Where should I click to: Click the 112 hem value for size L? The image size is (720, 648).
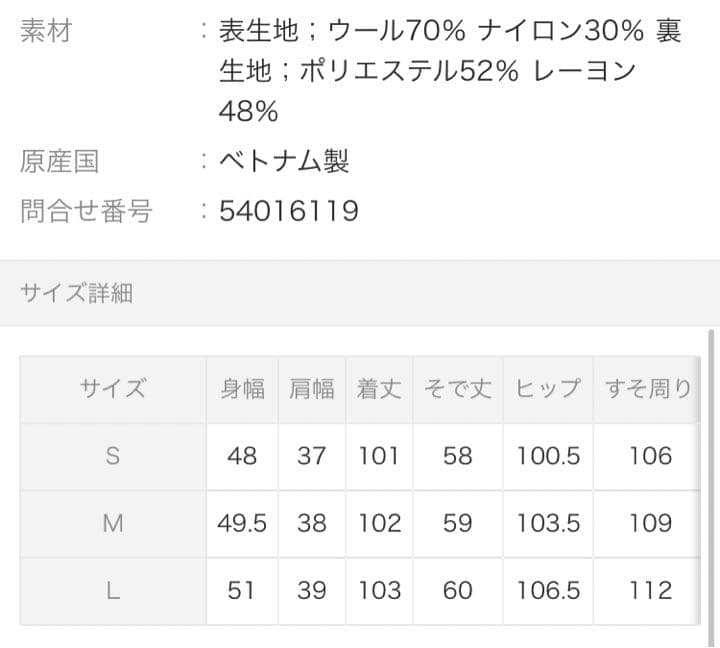click(x=650, y=590)
